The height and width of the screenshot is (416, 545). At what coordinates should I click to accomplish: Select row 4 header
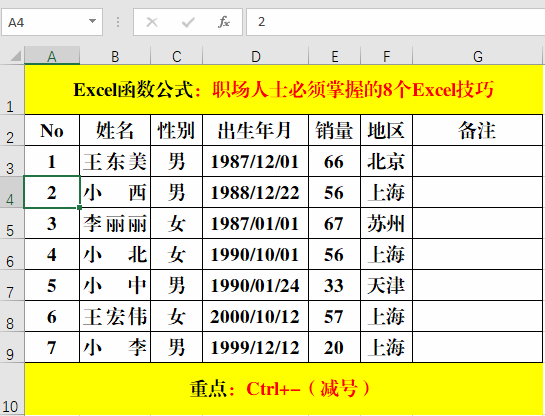pyautogui.click(x=12, y=192)
